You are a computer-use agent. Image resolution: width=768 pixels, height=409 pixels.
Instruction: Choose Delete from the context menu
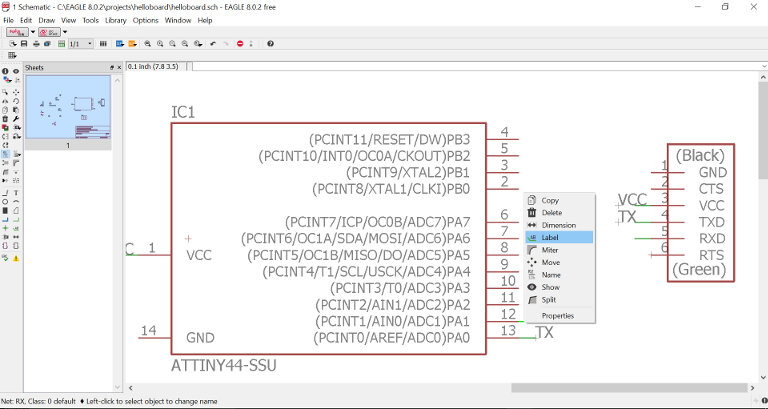coord(559,213)
